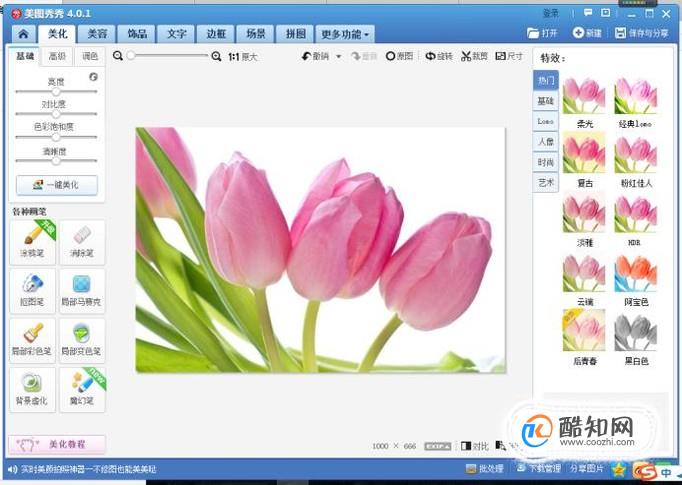Toggle the 对比 compare view

tap(475, 446)
